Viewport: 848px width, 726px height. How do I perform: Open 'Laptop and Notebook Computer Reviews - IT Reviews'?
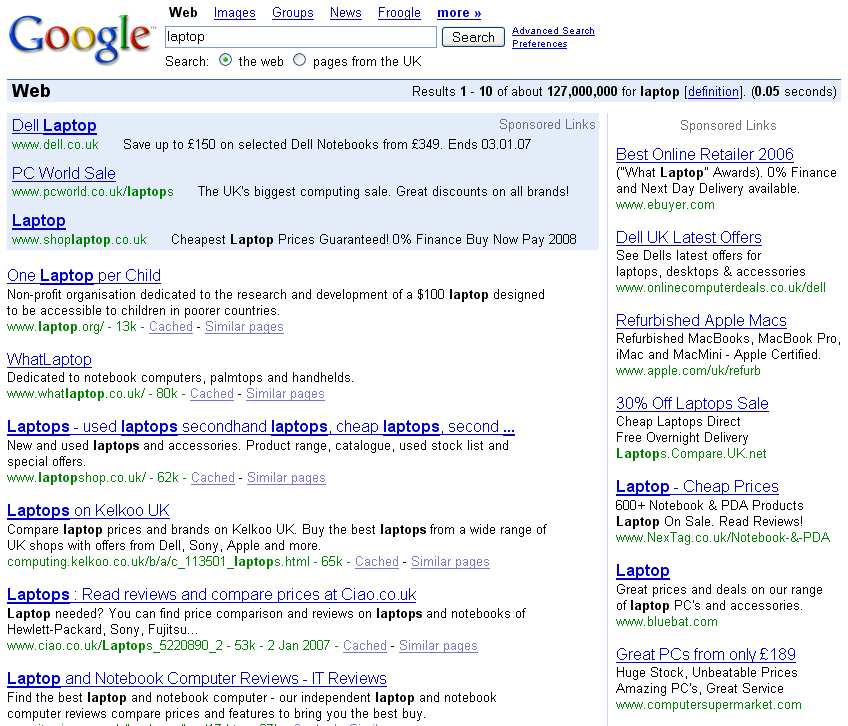point(197,678)
